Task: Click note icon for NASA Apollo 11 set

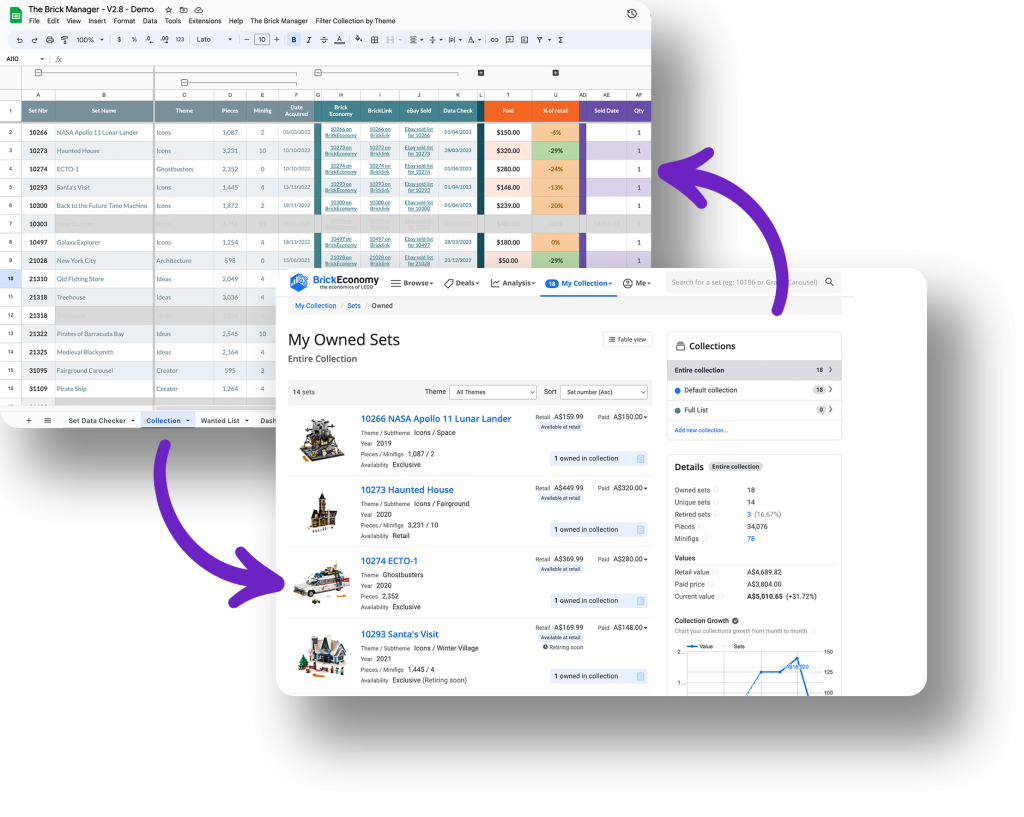Action: point(641,458)
